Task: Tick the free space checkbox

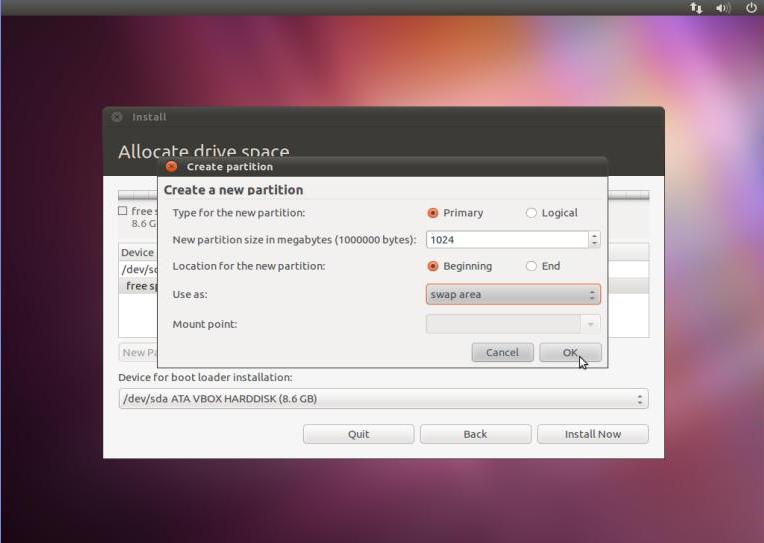Action: coord(123,211)
